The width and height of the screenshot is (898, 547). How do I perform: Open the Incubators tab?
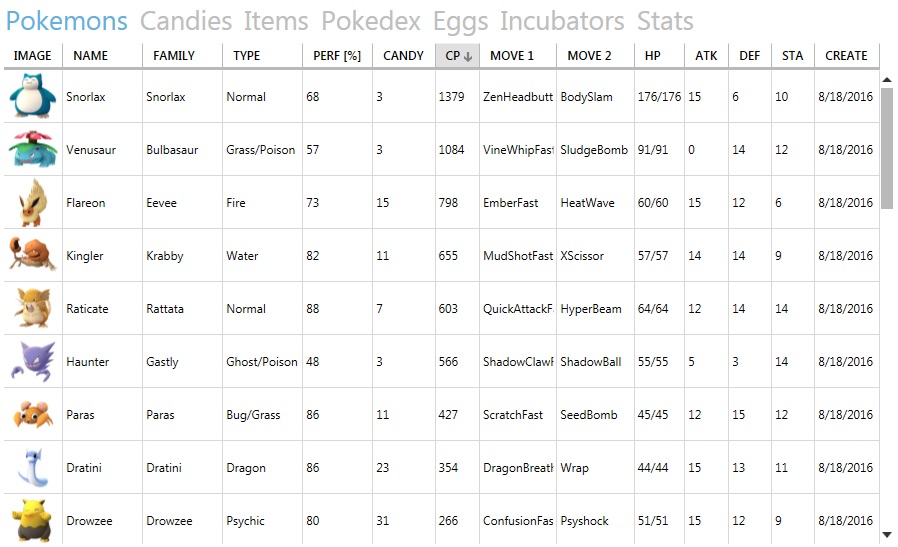pyautogui.click(x=562, y=22)
